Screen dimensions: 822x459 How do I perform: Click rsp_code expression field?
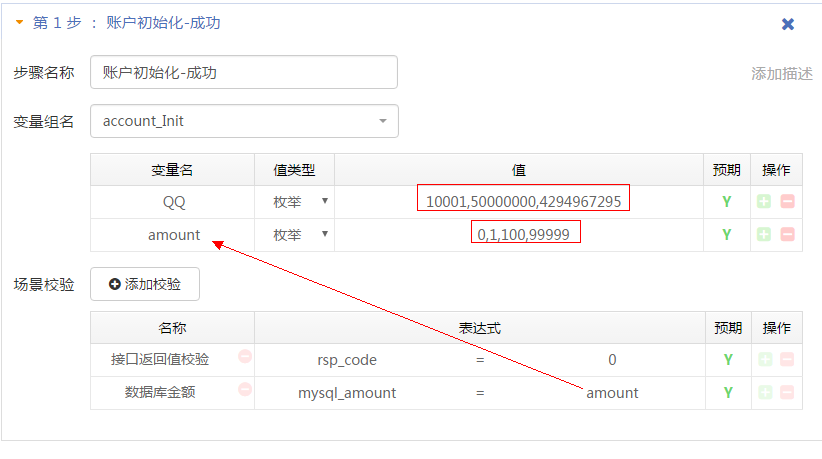pos(347,360)
